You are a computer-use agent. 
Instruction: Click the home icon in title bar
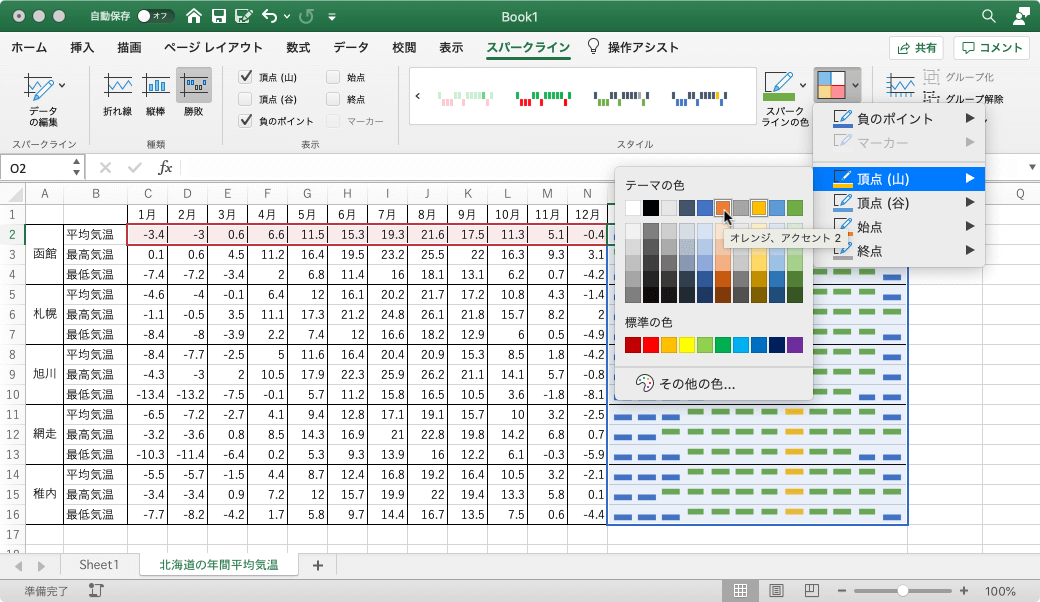(x=193, y=17)
